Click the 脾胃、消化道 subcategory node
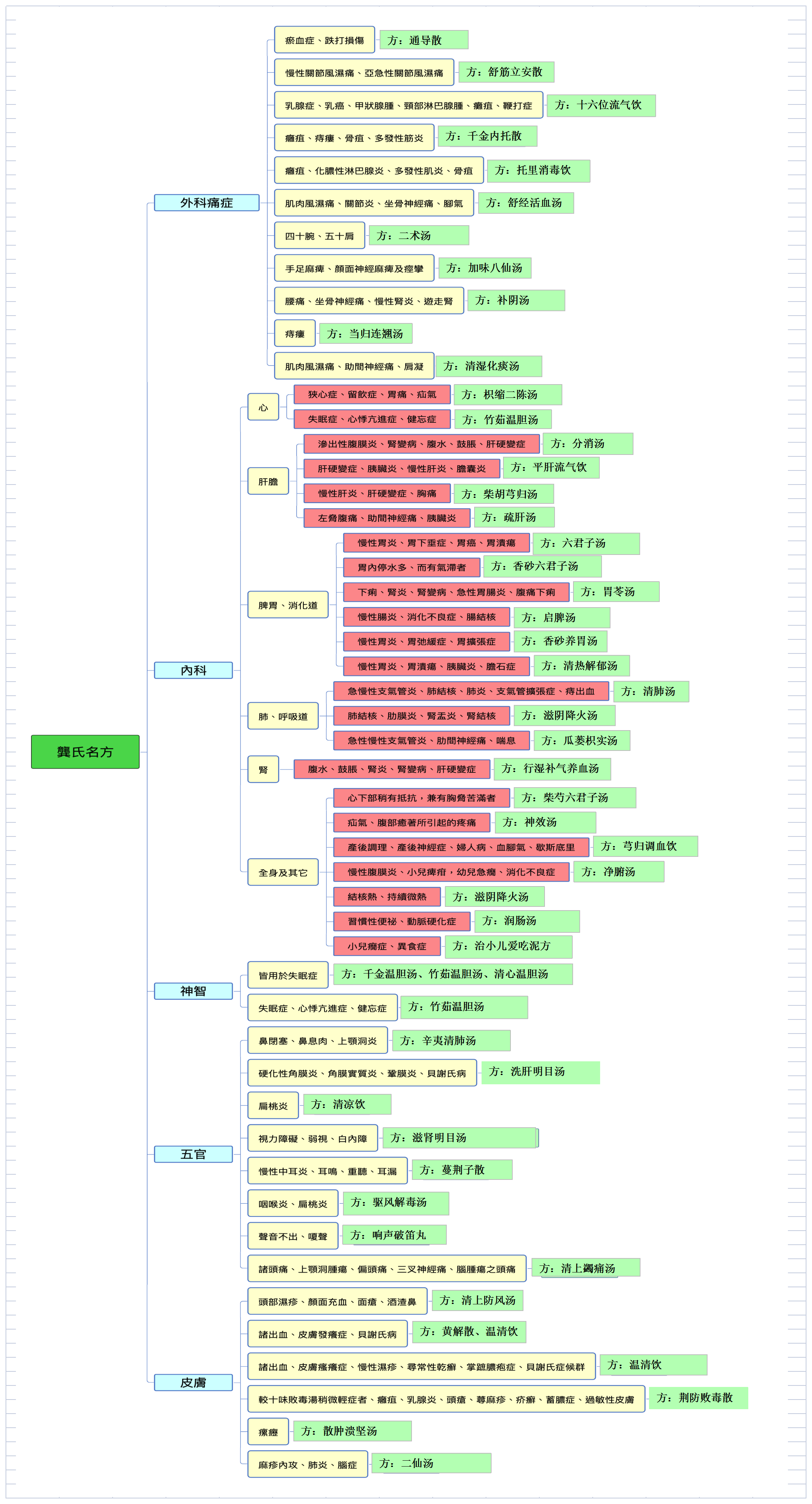 [288, 605]
